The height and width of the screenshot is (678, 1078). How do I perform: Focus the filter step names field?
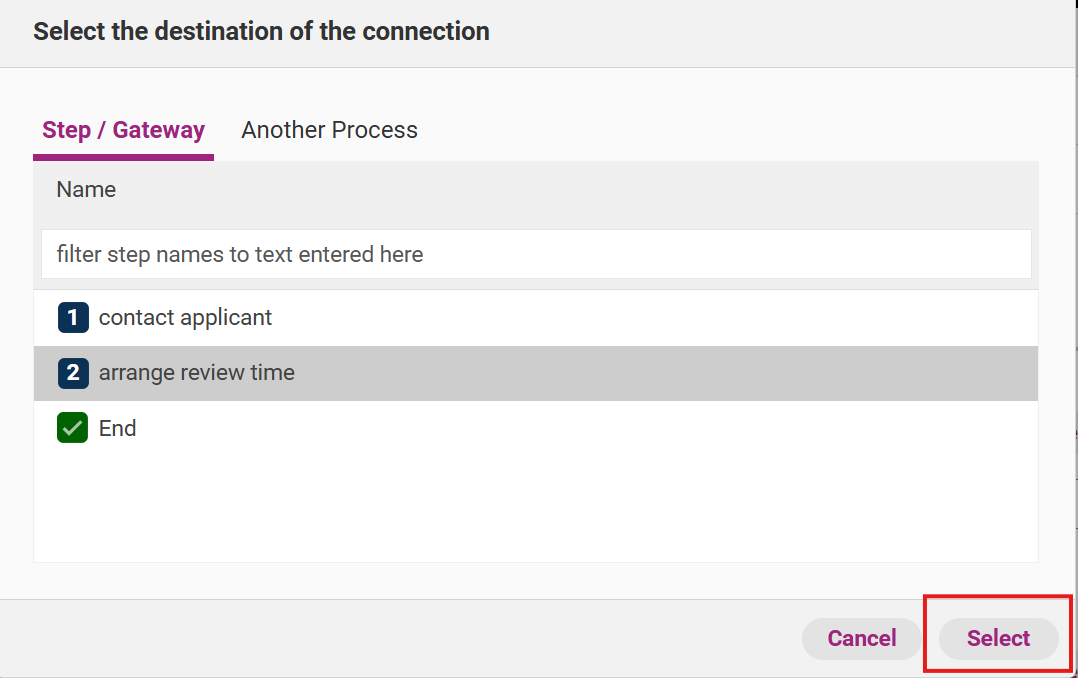pos(535,254)
